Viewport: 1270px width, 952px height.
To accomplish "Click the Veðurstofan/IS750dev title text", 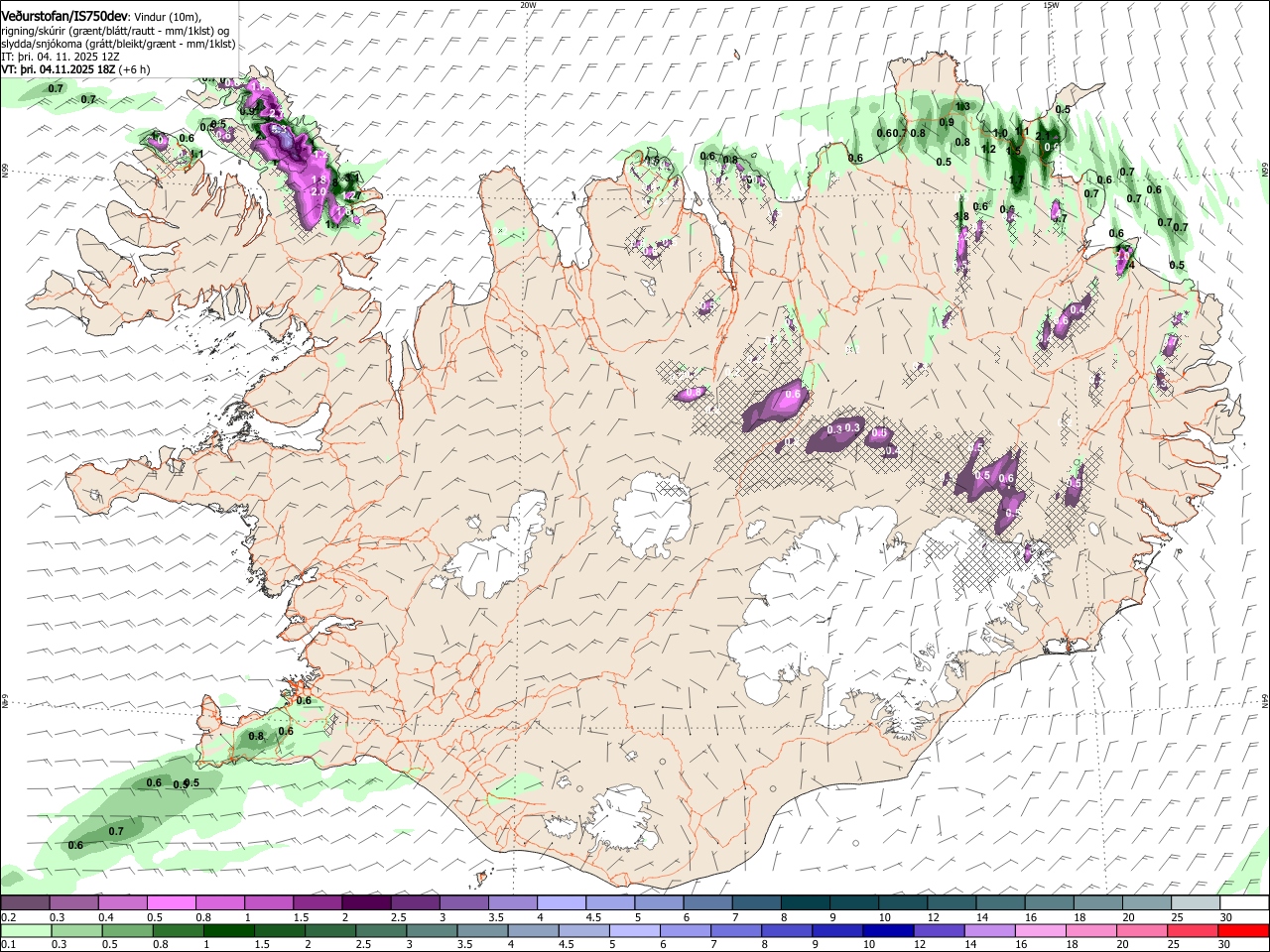I will coord(64,16).
